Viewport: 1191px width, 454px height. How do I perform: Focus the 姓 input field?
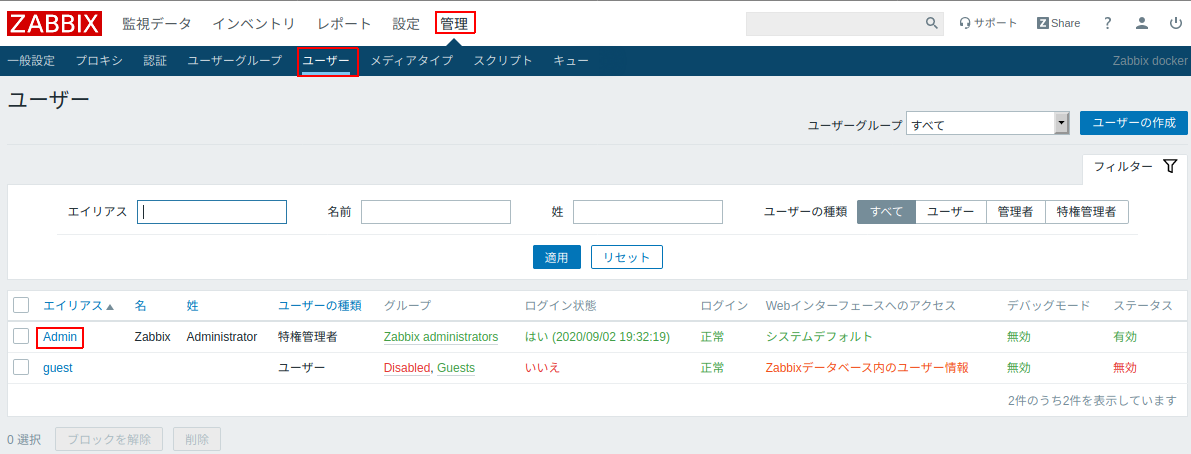(648, 213)
